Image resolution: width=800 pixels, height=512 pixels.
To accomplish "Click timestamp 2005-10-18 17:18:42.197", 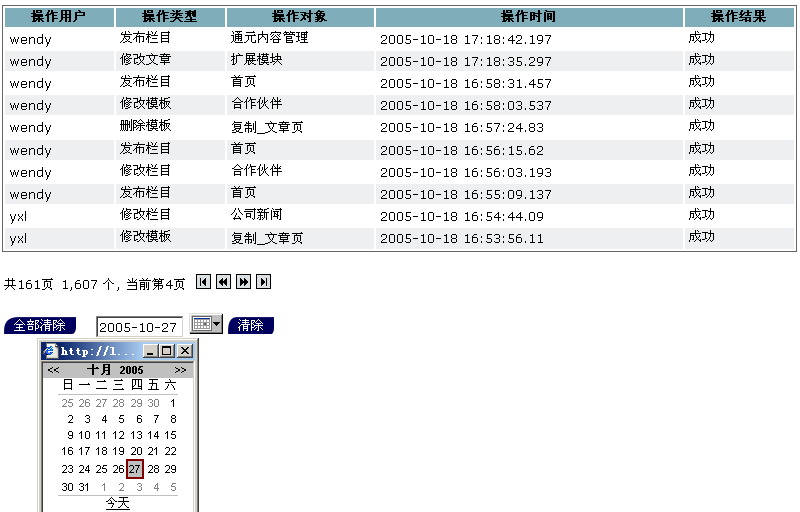I will click(x=466, y=39).
